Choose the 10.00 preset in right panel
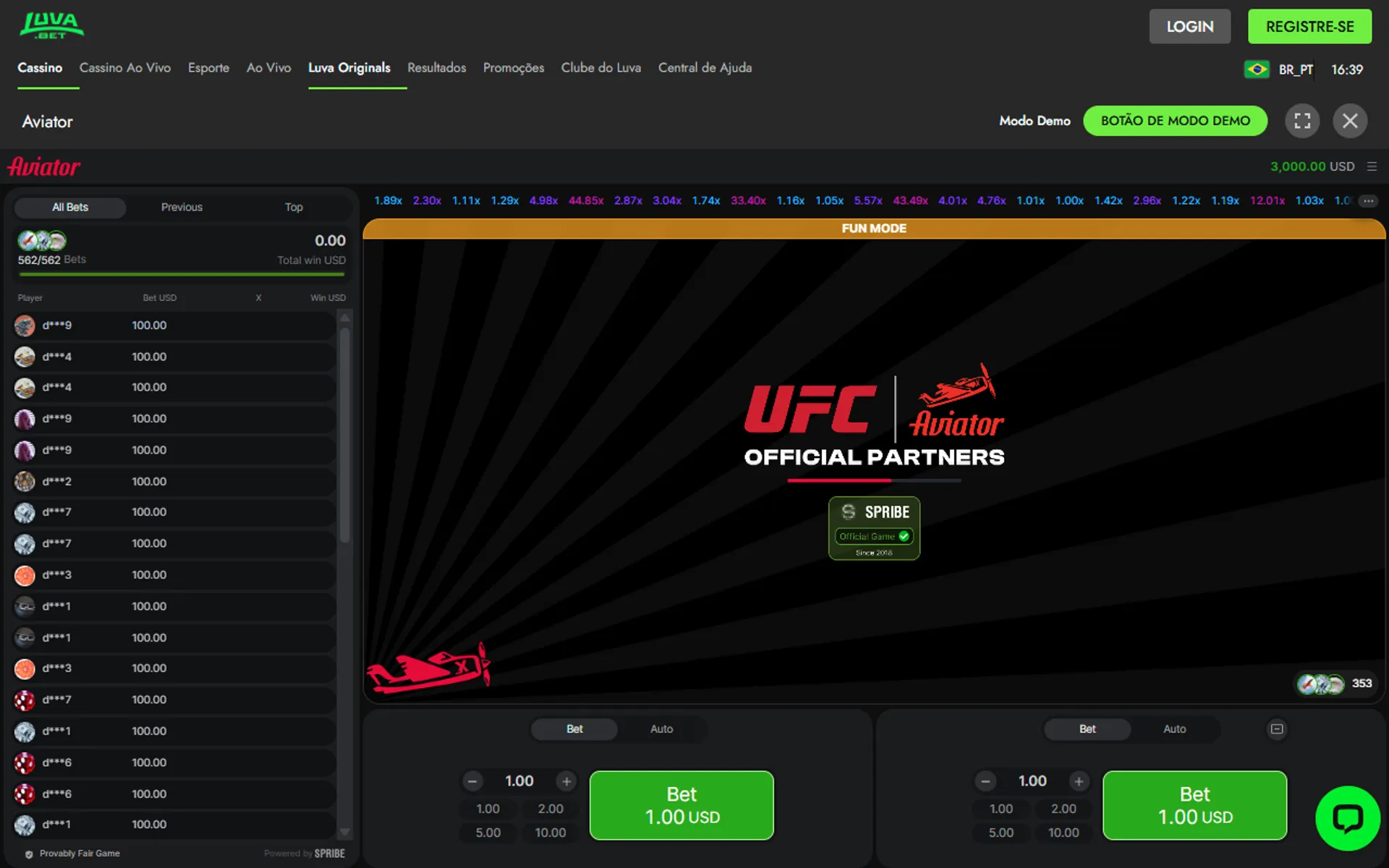 tap(1063, 833)
